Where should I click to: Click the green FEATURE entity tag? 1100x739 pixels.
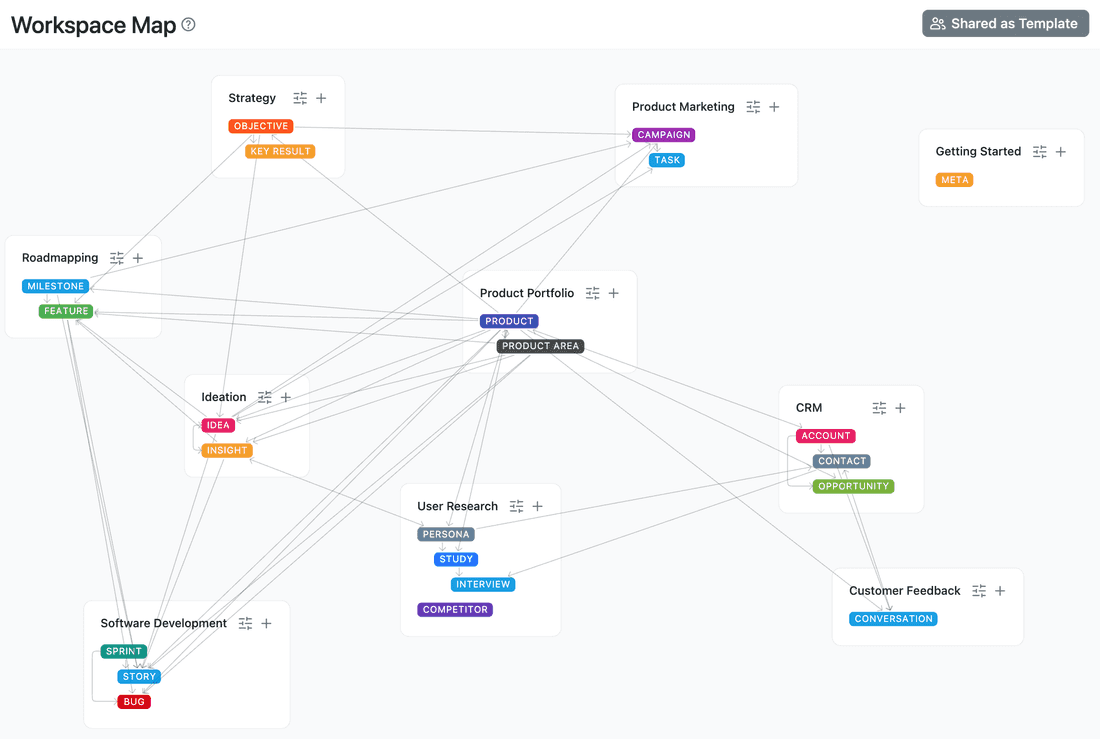point(66,311)
